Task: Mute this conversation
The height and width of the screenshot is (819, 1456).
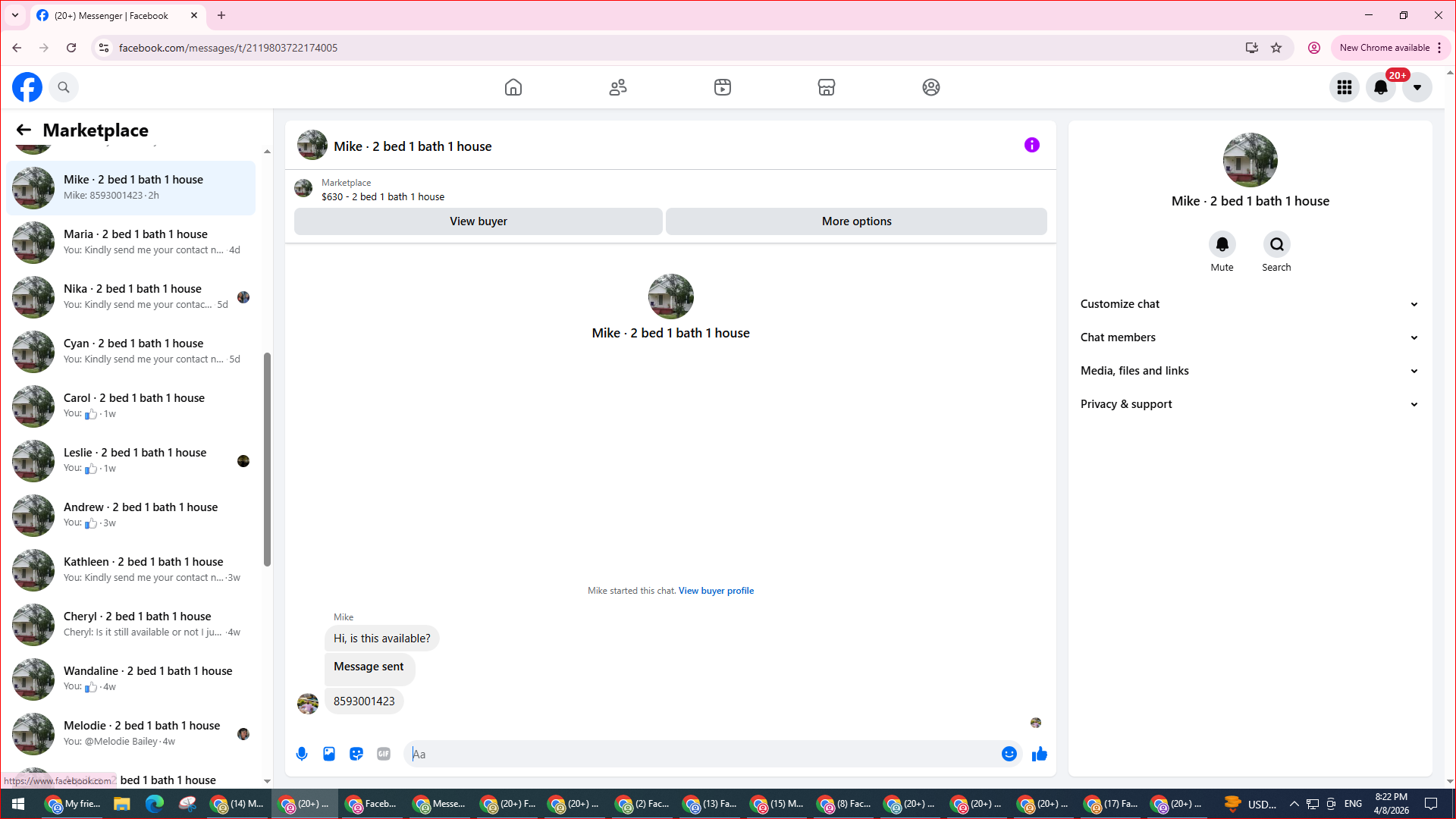Action: coord(1222,244)
